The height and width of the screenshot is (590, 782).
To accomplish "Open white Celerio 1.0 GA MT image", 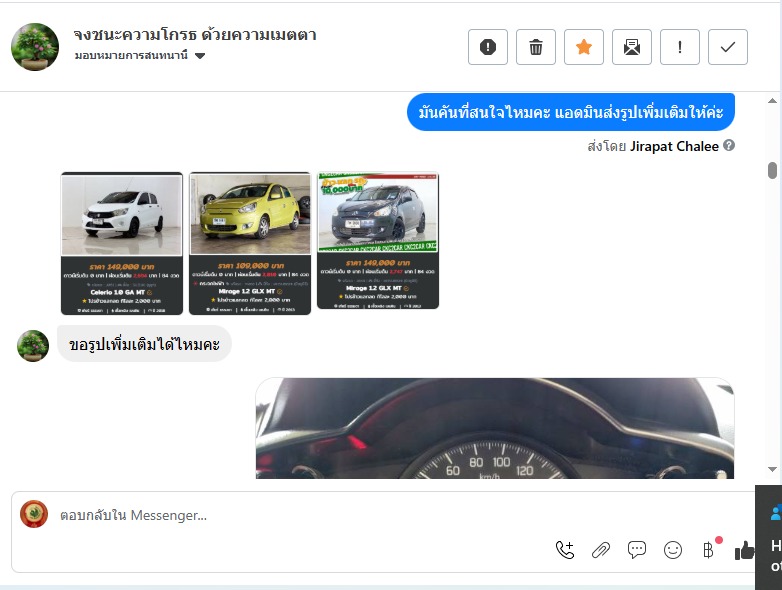I will click(x=122, y=243).
